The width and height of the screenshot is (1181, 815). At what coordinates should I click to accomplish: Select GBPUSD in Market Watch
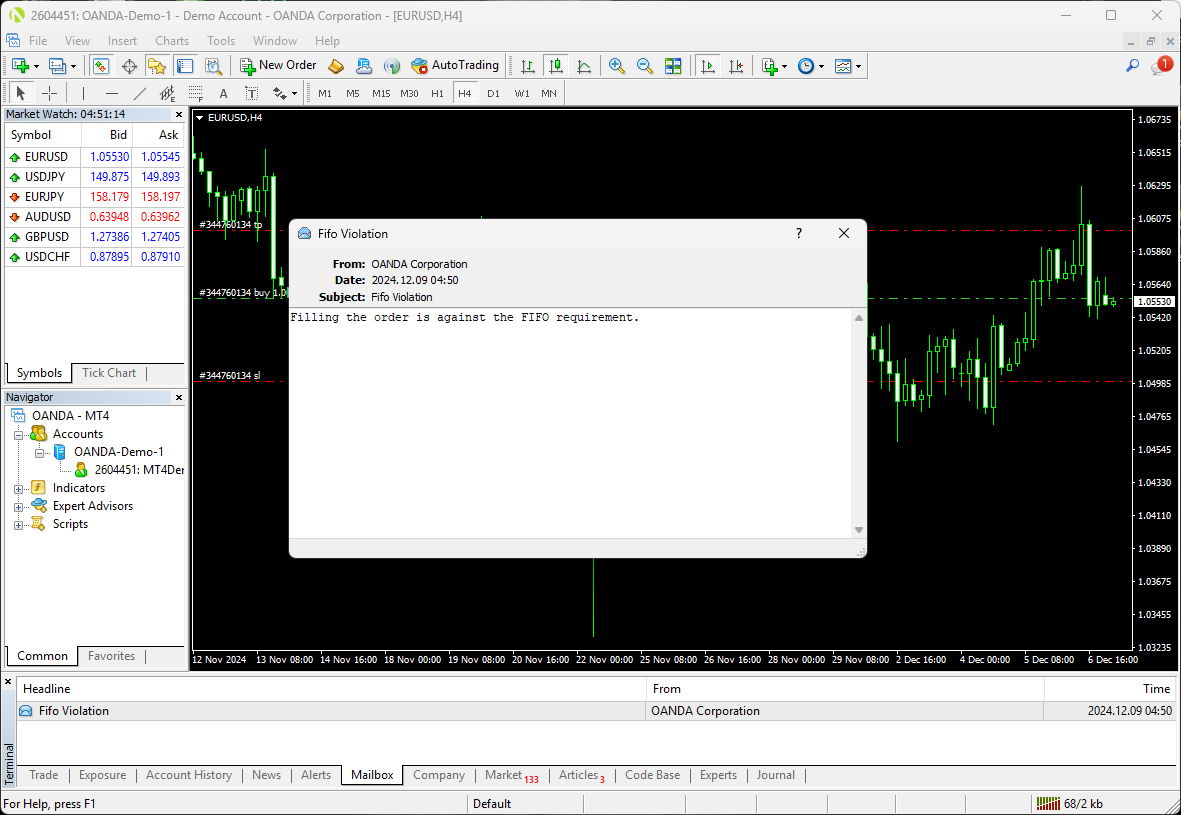47,237
